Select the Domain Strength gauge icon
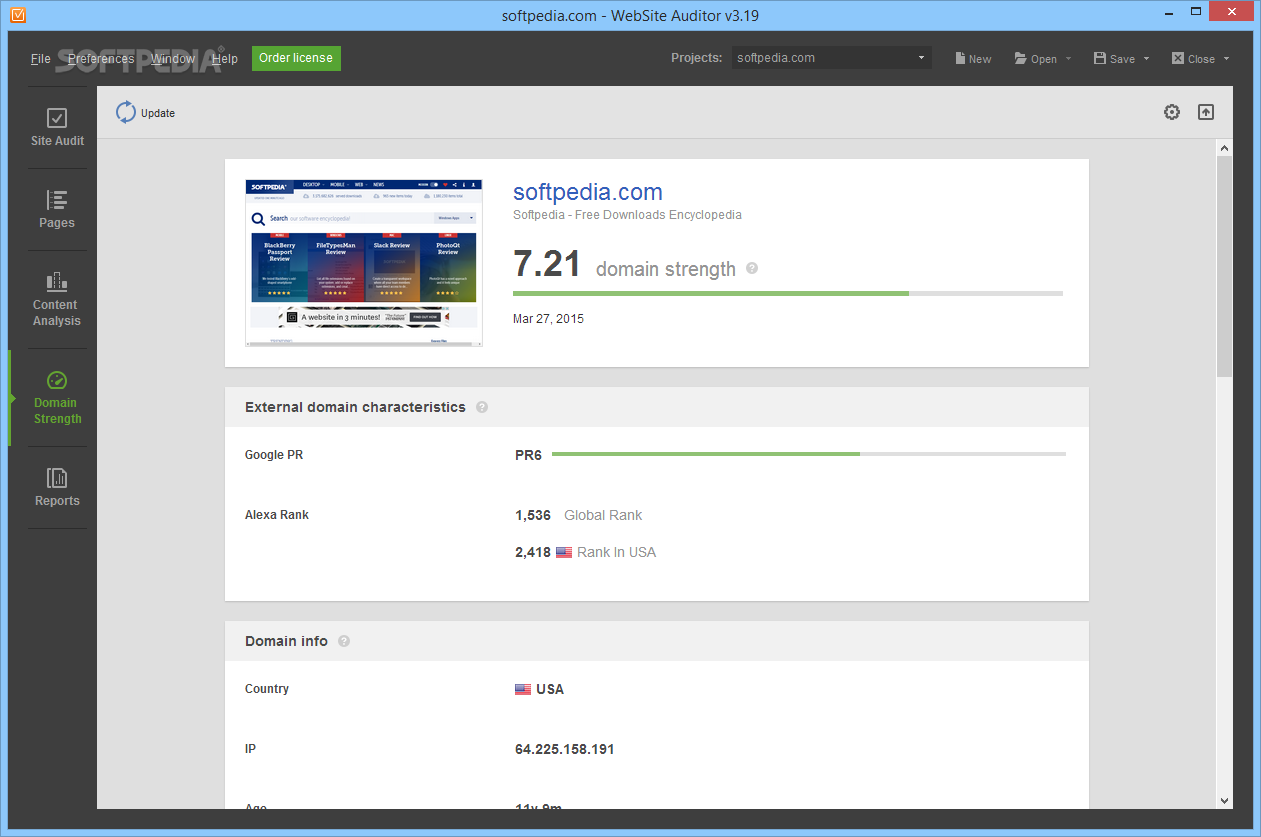The width and height of the screenshot is (1261, 837). 57,380
